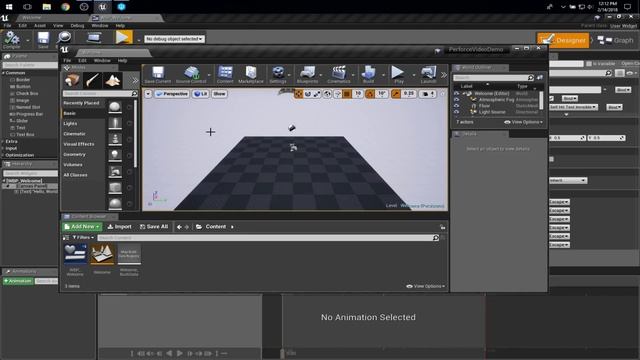Image resolution: width=640 pixels, height=360 pixels.
Task: Open Debug menu in the widget editor
Action: (77, 25)
